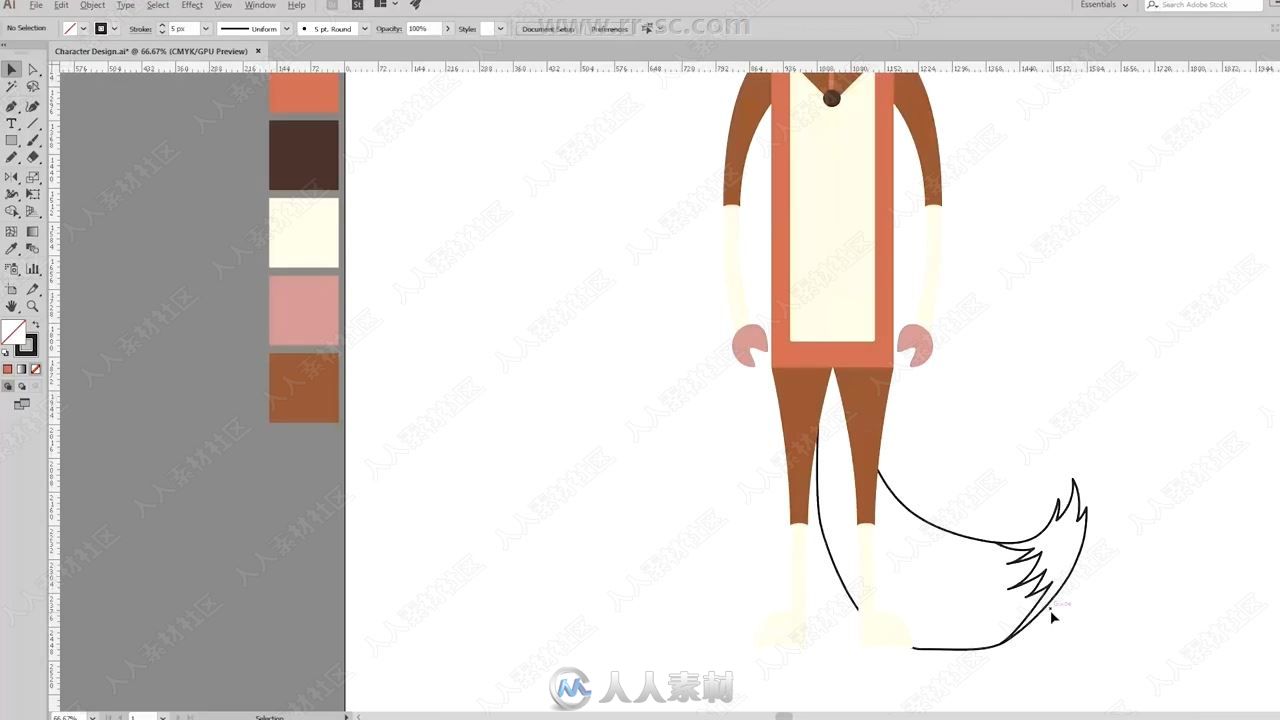This screenshot has height=720, width=1280.
Task: Open the Stroke weight dropdown
Action: click(x=206, y=29)
